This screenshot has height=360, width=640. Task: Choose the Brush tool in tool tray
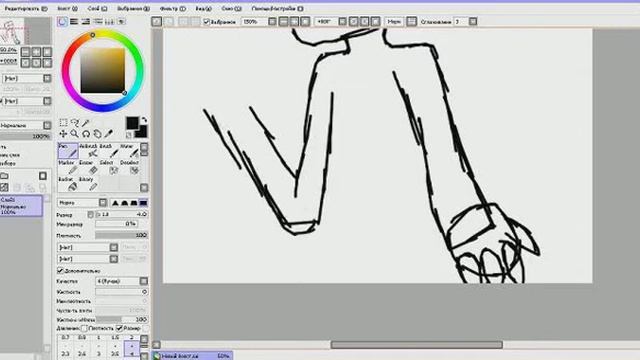(x=109, y=151)
